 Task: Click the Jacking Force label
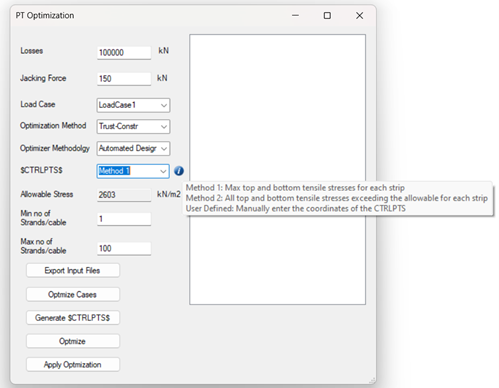(43, 78)
